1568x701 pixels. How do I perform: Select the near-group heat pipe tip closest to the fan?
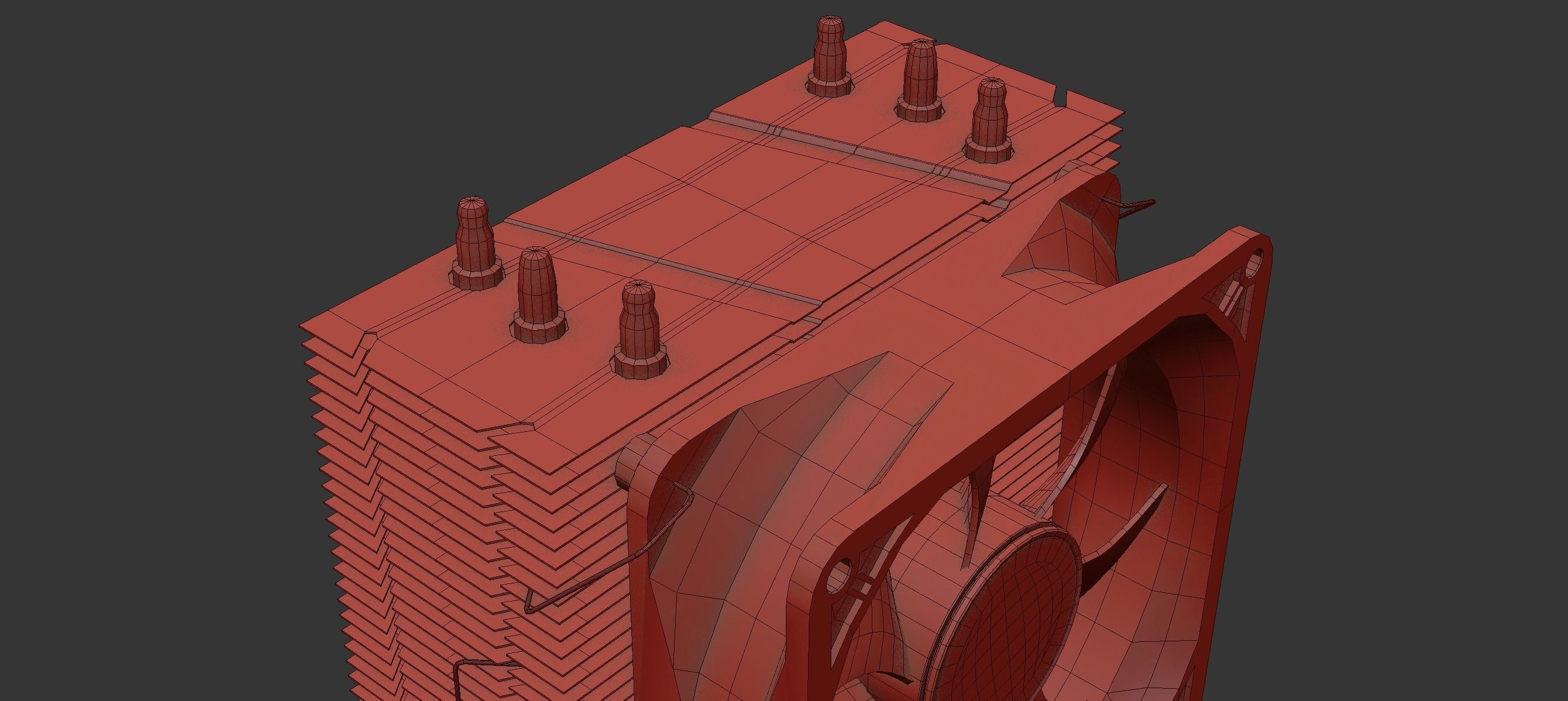point(640,331)
